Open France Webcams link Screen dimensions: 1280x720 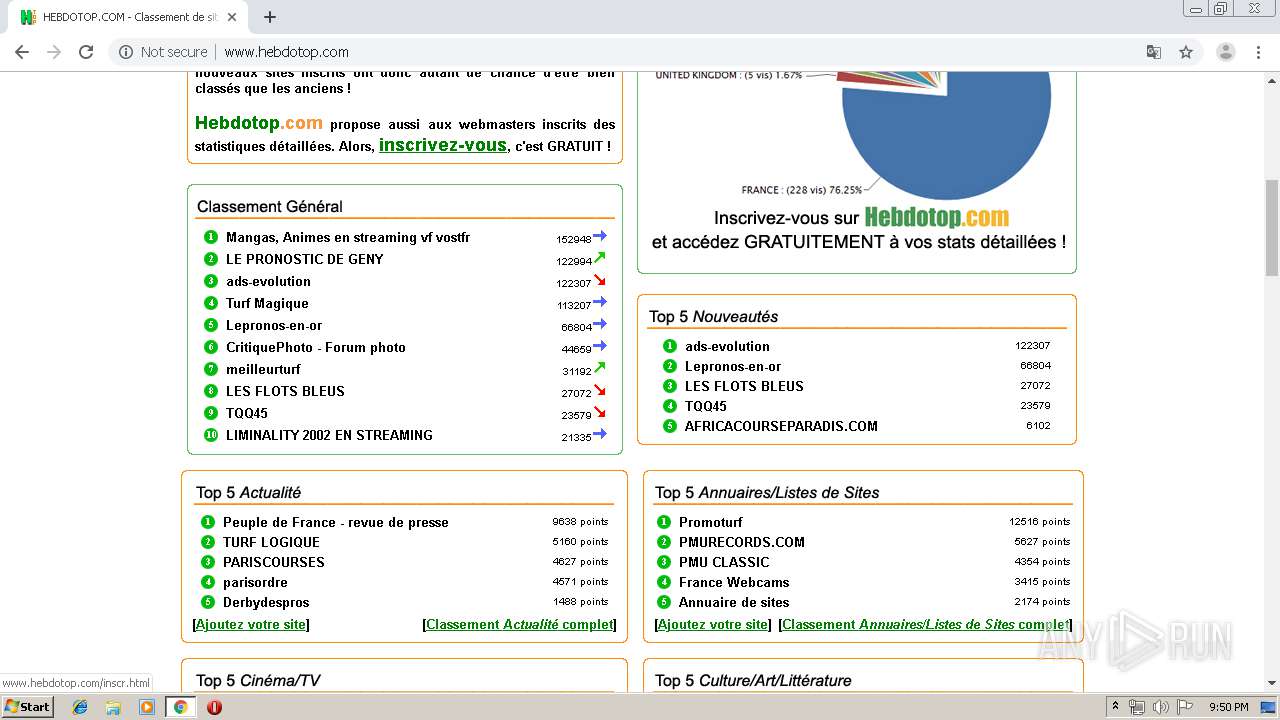coord(734,582)
